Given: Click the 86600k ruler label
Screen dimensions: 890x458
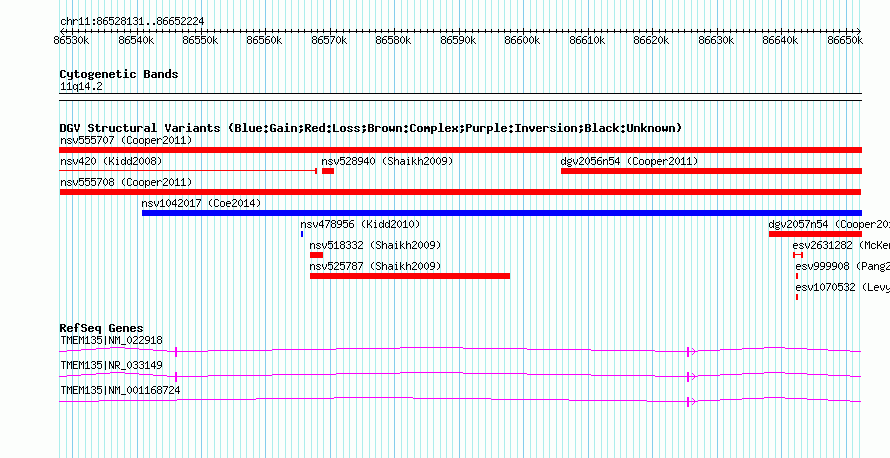Looking at the screenshot, I should [x=523, y=41].
